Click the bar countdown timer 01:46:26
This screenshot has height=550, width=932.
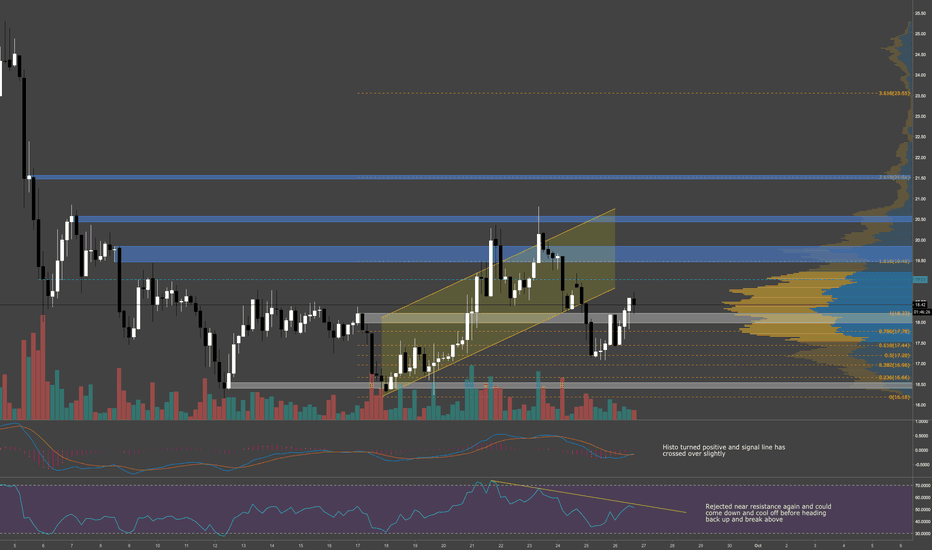pos(922,312)
